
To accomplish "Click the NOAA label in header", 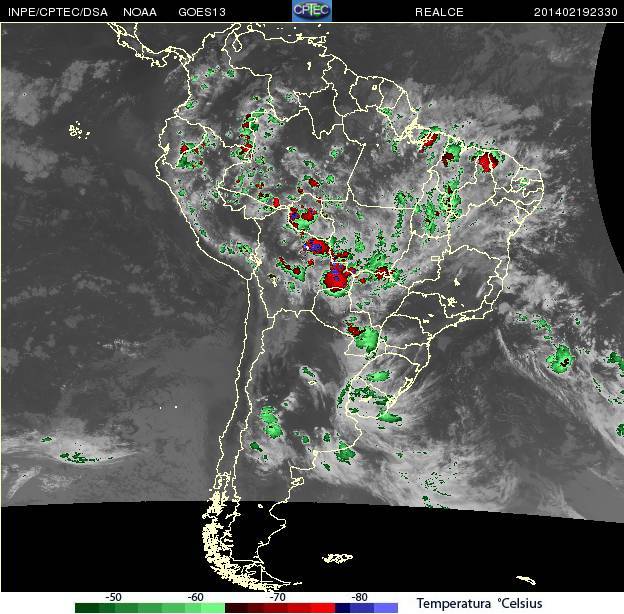I will (140, 12).
